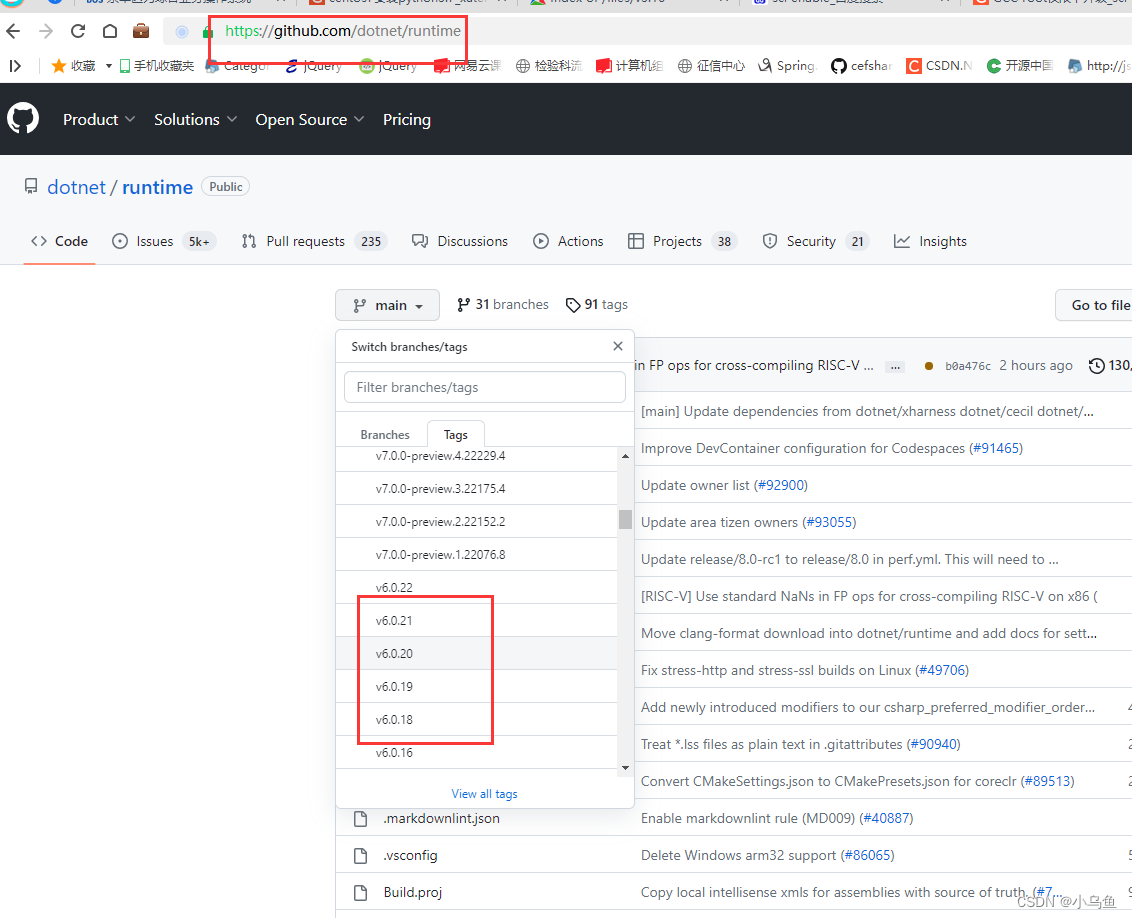
Task: Switch to the Branches tab in the dialog
Action: pyautogui.click(x=384, y=433)
